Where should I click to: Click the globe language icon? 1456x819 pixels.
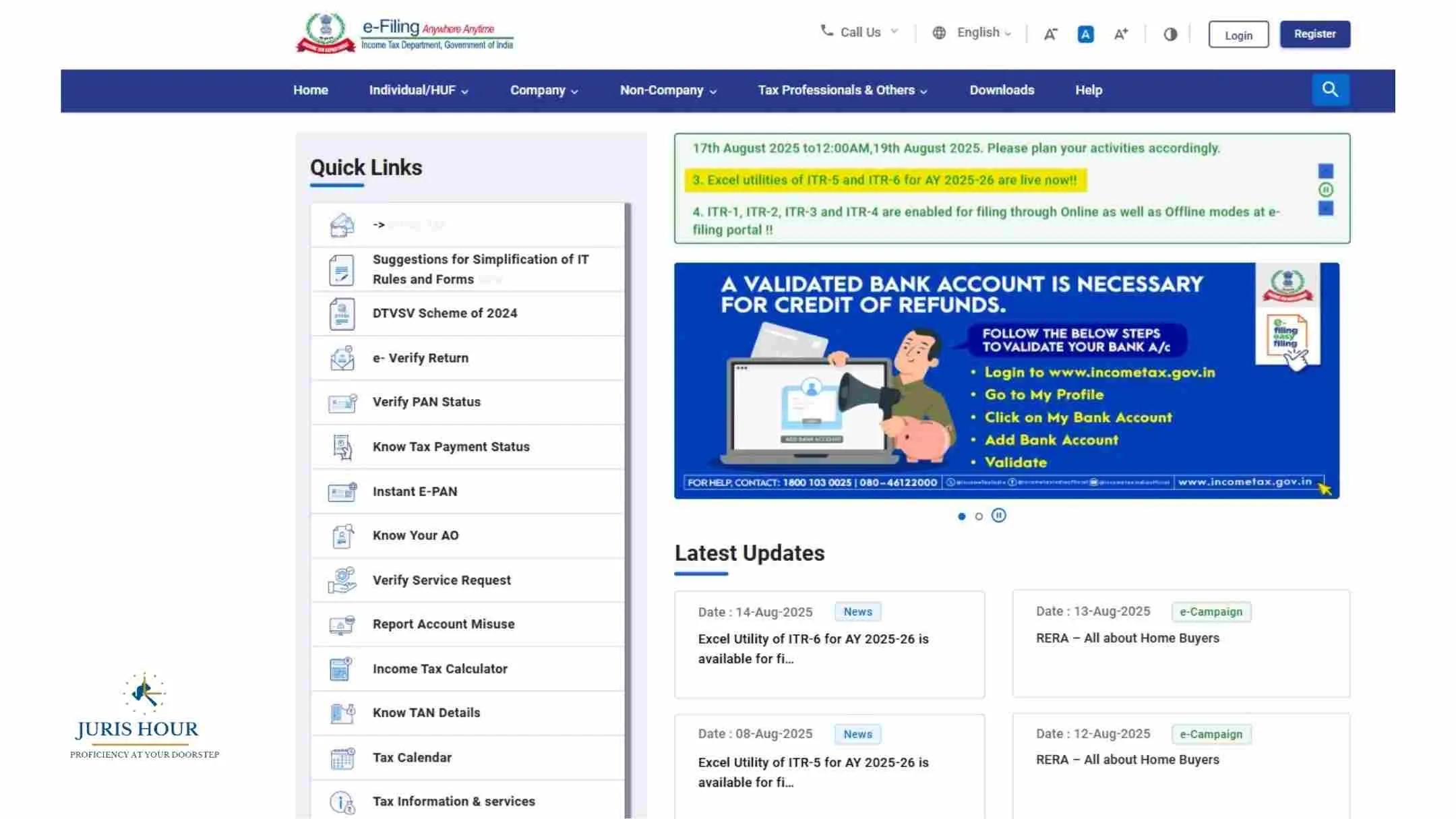[x=939, y=32]
